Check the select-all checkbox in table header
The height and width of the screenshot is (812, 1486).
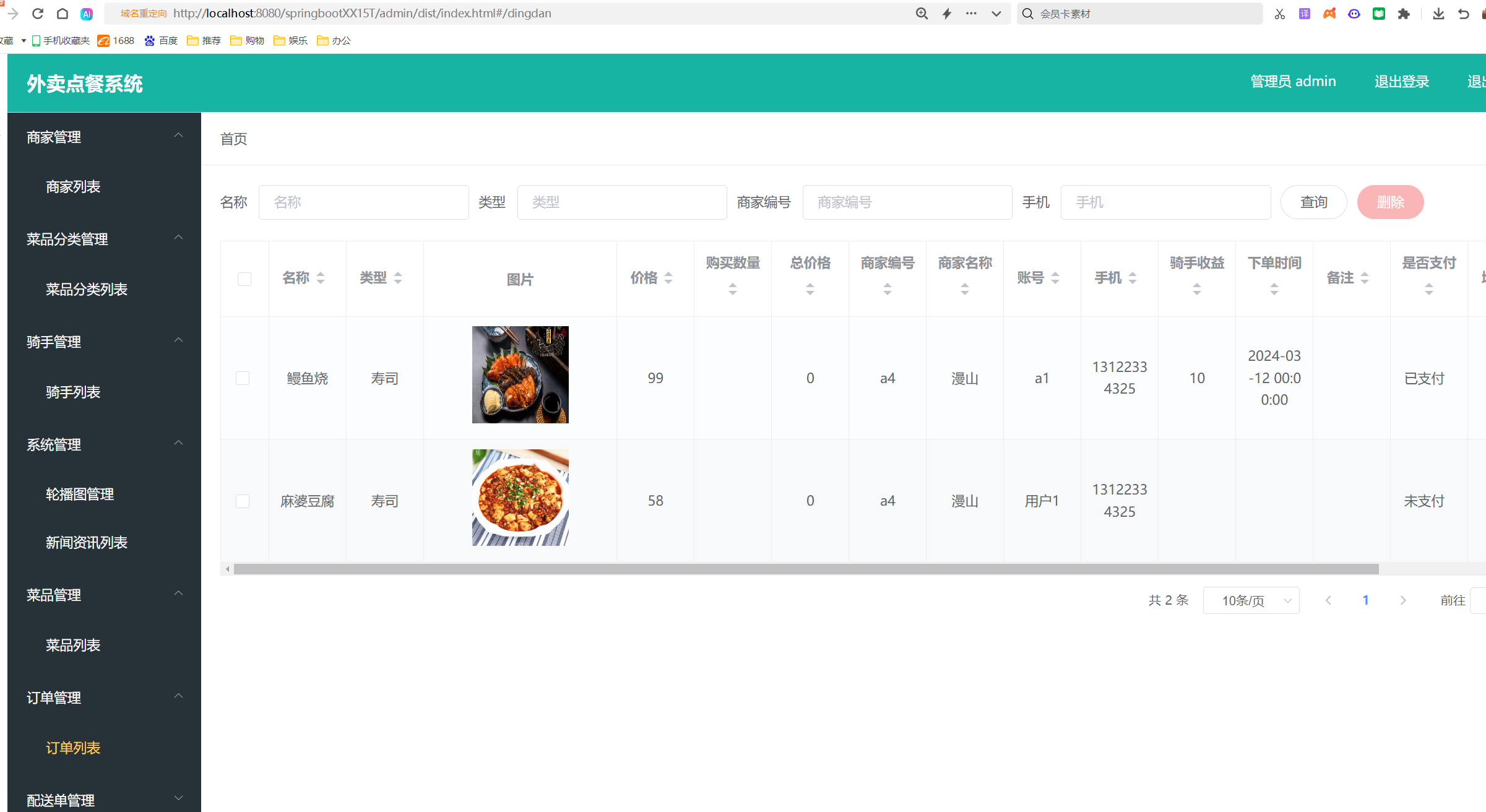244,279
